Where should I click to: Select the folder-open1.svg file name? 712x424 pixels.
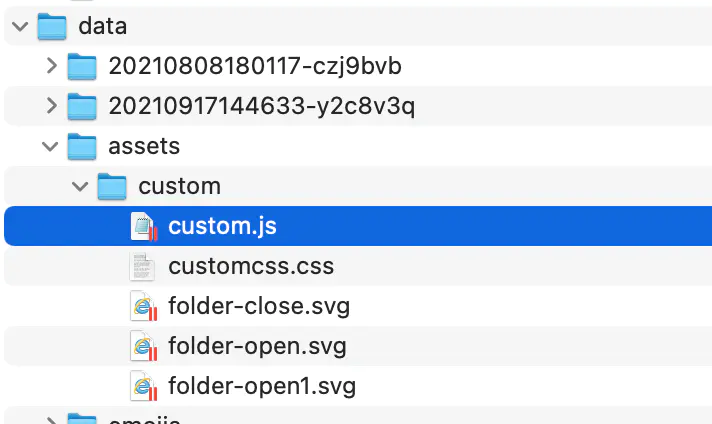click(262, 385)
